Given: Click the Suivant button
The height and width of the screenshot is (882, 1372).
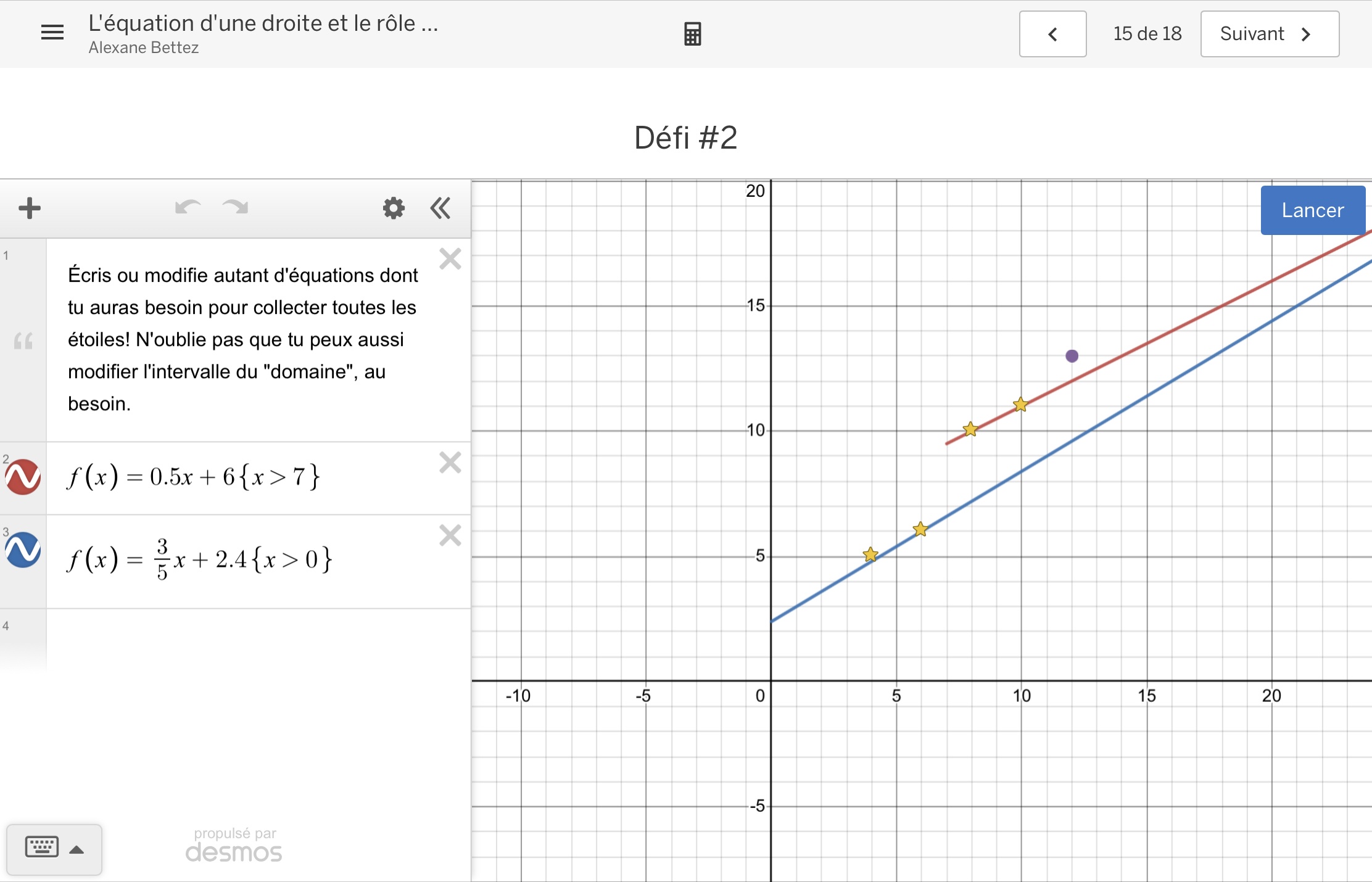Looking at the screenshot, I should point(1269,34).
